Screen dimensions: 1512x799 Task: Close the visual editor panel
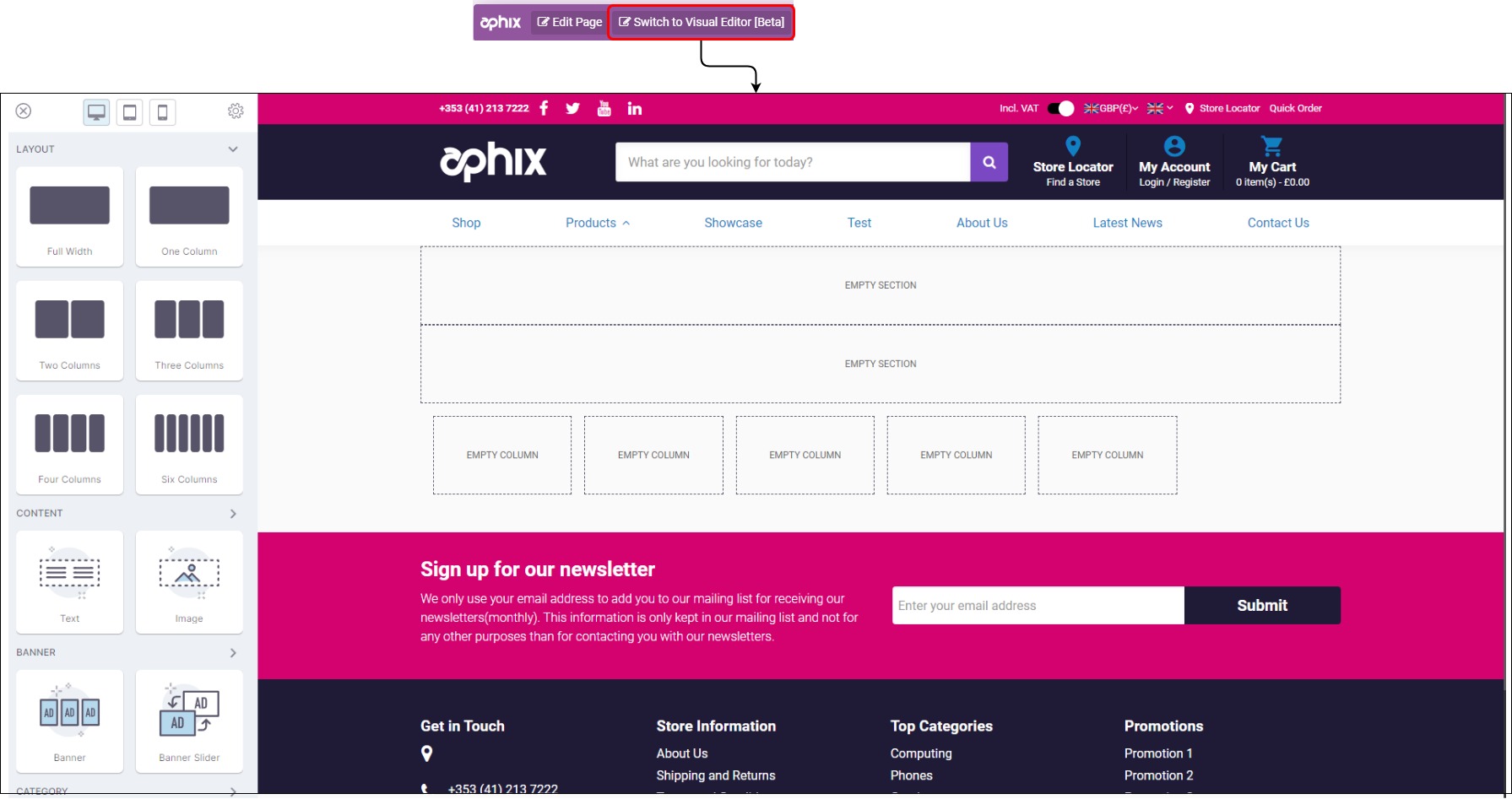pyautogui.click(x=24, y=111)
